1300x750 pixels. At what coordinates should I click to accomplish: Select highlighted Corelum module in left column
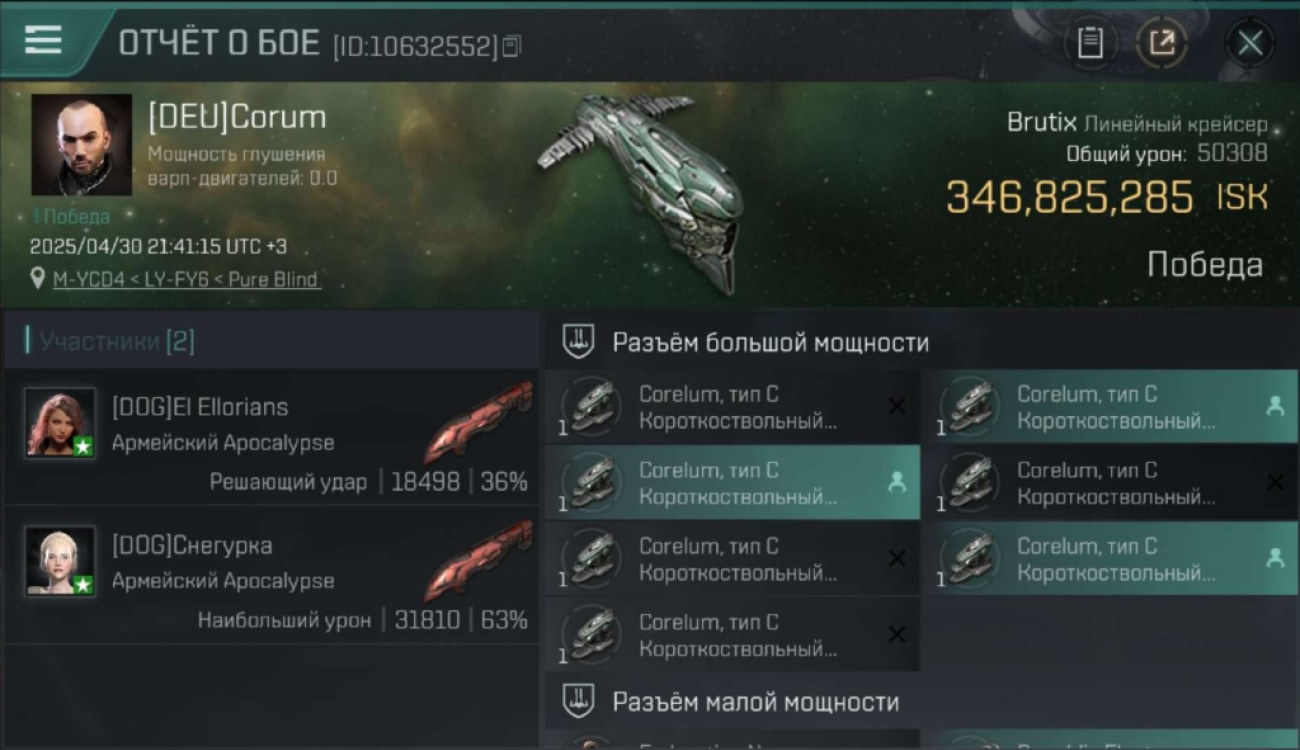point(732,483)
